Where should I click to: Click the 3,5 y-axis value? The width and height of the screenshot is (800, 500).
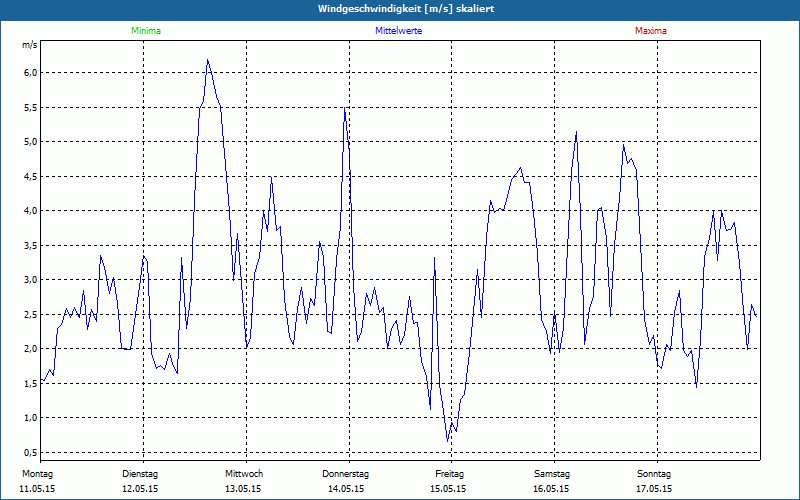coord(31,245)
